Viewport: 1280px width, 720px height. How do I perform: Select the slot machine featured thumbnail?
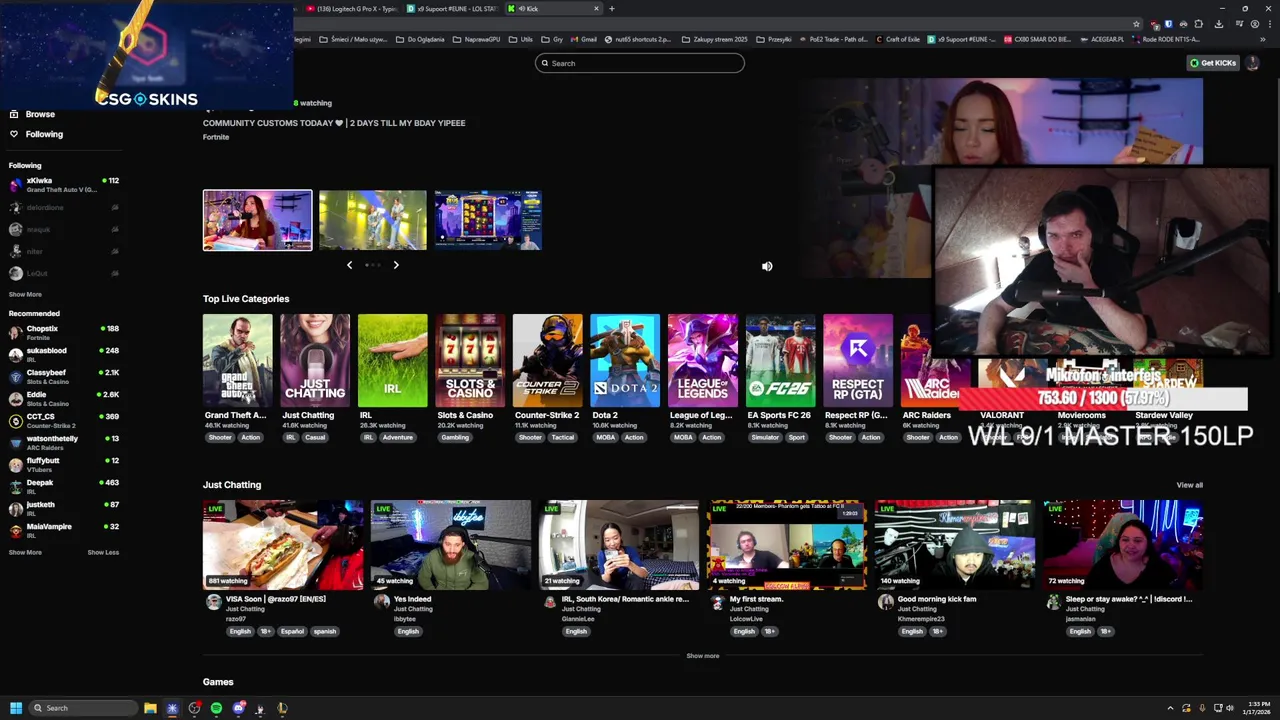(488, 220)
